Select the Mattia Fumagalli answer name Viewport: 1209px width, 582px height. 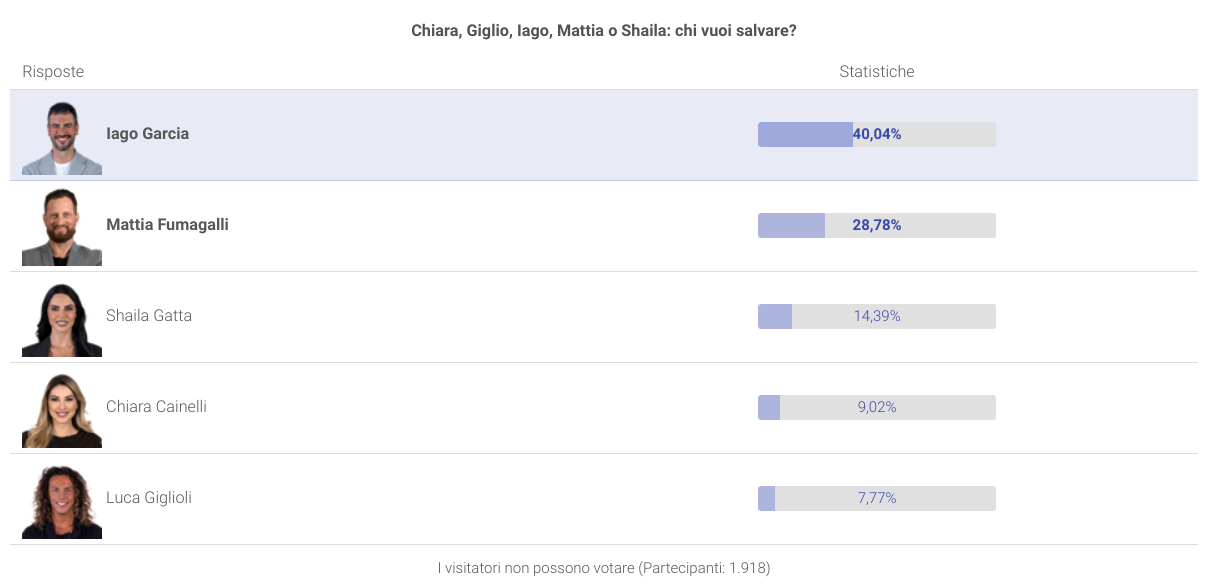click(x=167, y=225)
